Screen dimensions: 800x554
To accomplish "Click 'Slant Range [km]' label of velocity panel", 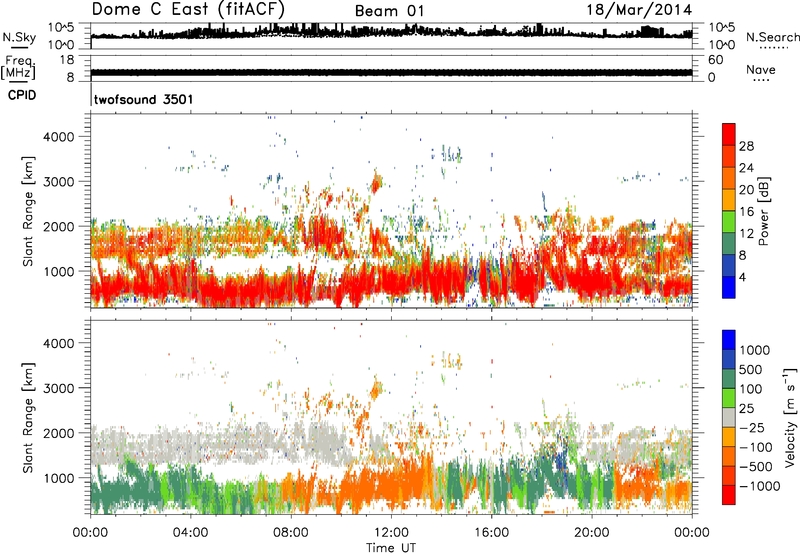I will (x=28, y=418).
